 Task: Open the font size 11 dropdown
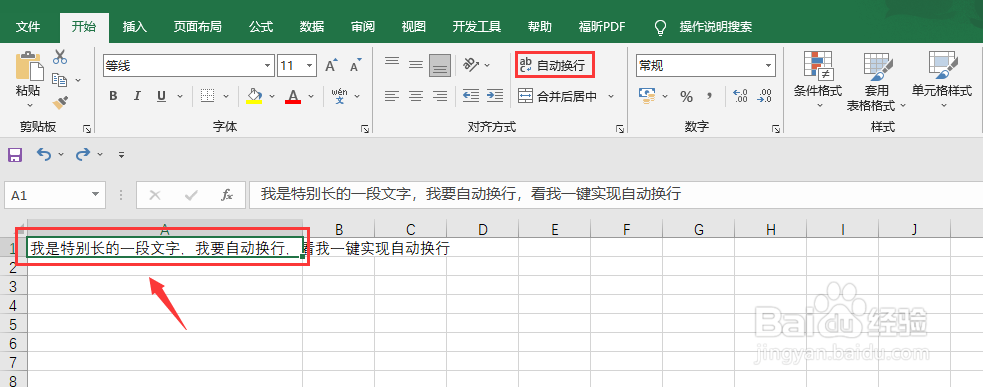tap(310, 65)
